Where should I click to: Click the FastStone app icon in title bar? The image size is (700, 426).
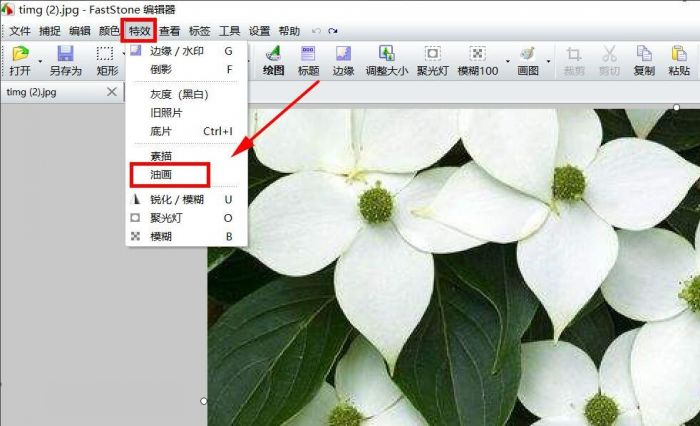(x=8, y=9)
